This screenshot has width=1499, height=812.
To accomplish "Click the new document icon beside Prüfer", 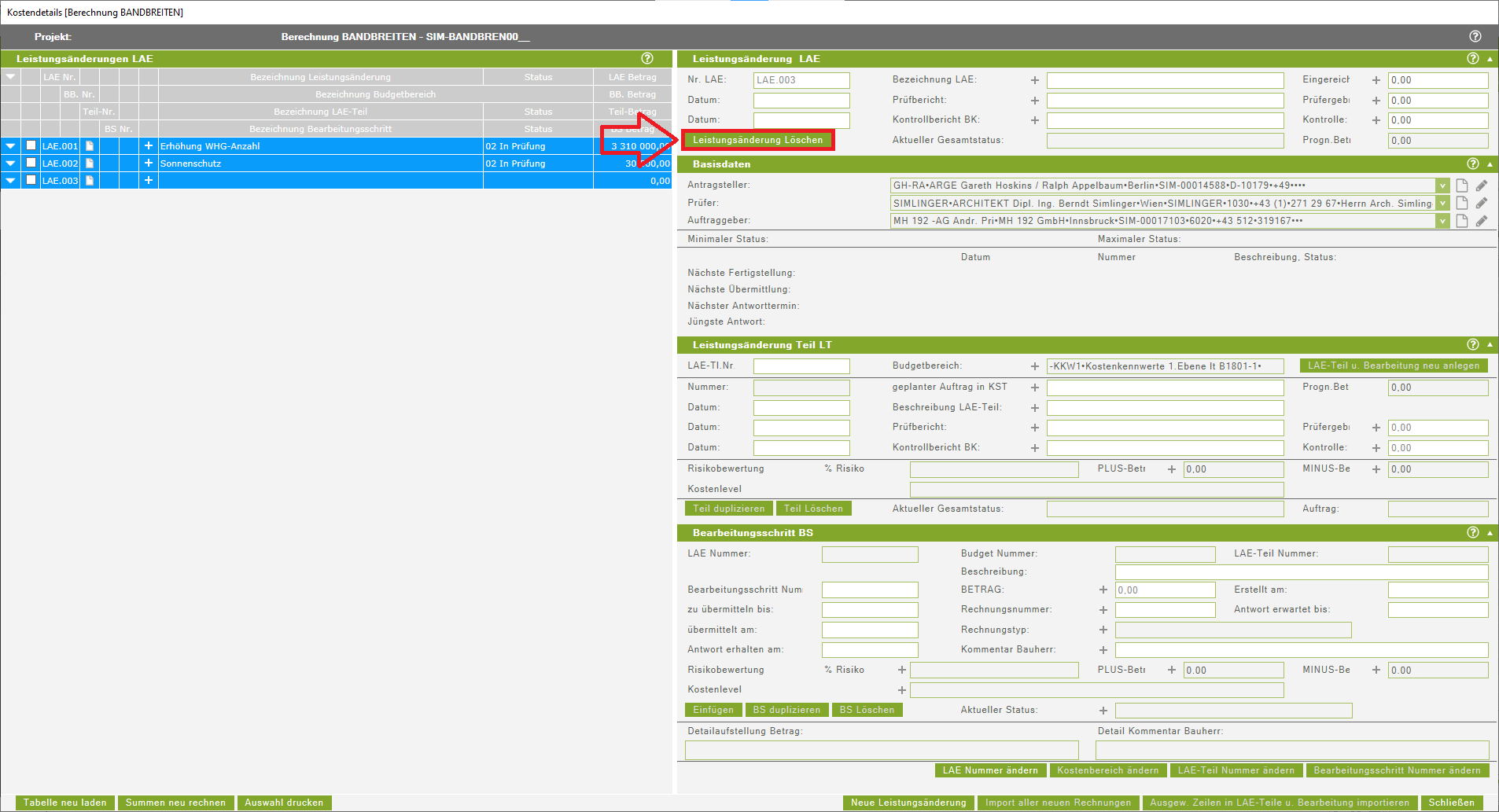I will coord(1462,203).
